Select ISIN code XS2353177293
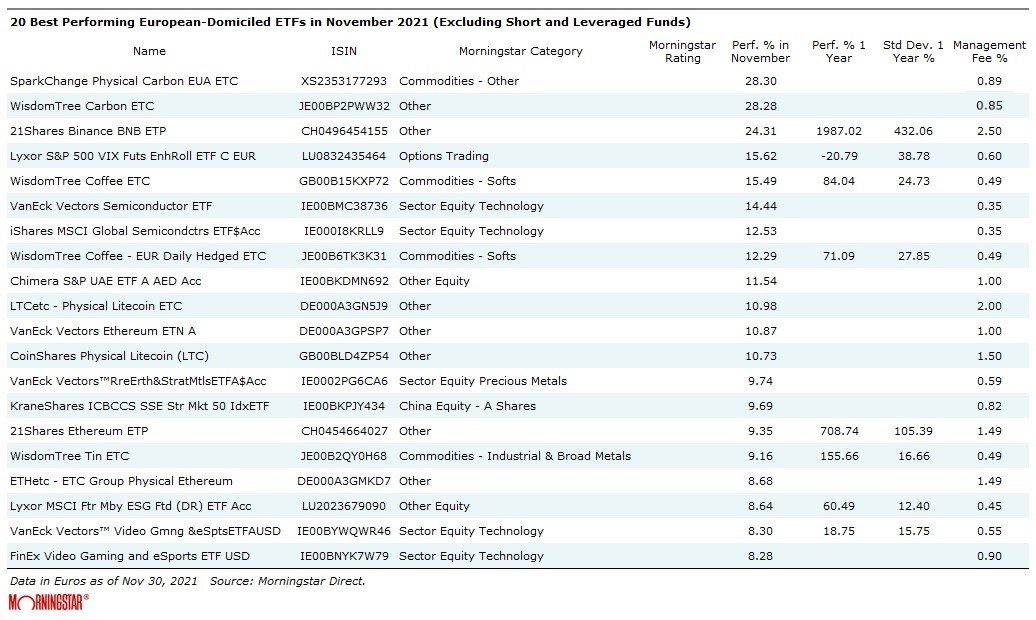Screen dimensions: 1036x620 pyautogui.click(x=343, y=81)
